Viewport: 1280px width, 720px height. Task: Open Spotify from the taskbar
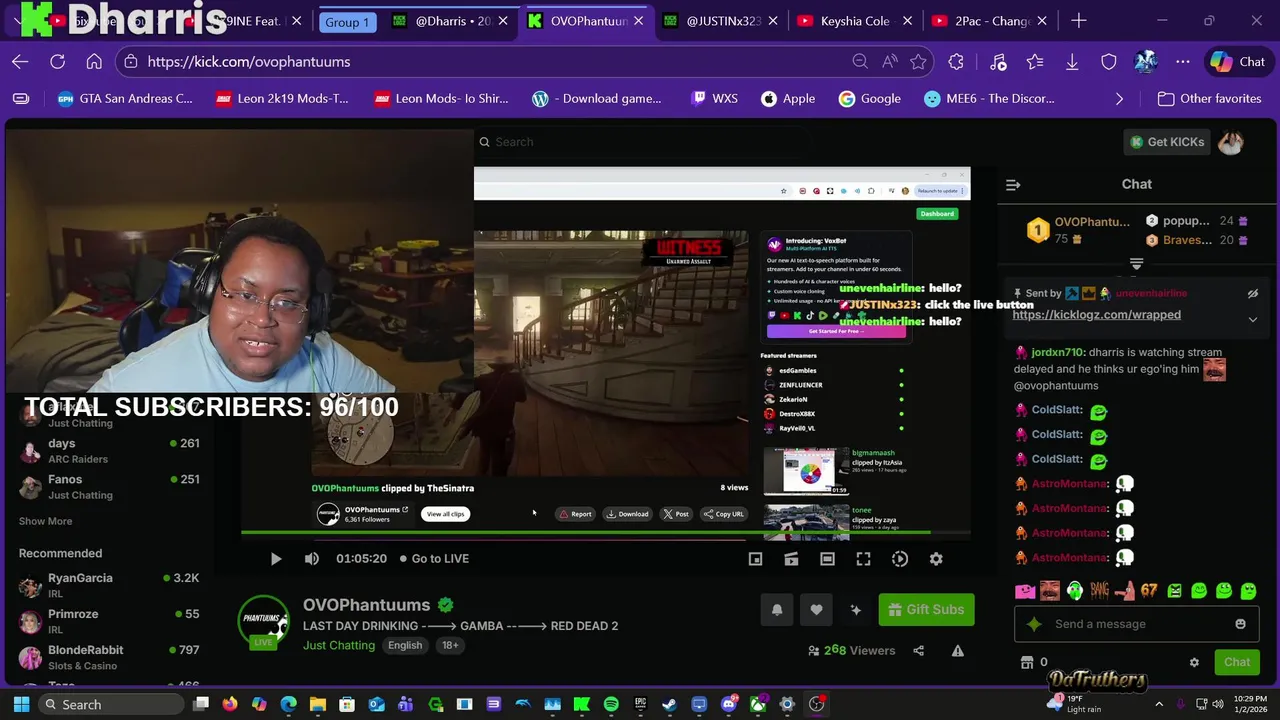pos(611,705)
